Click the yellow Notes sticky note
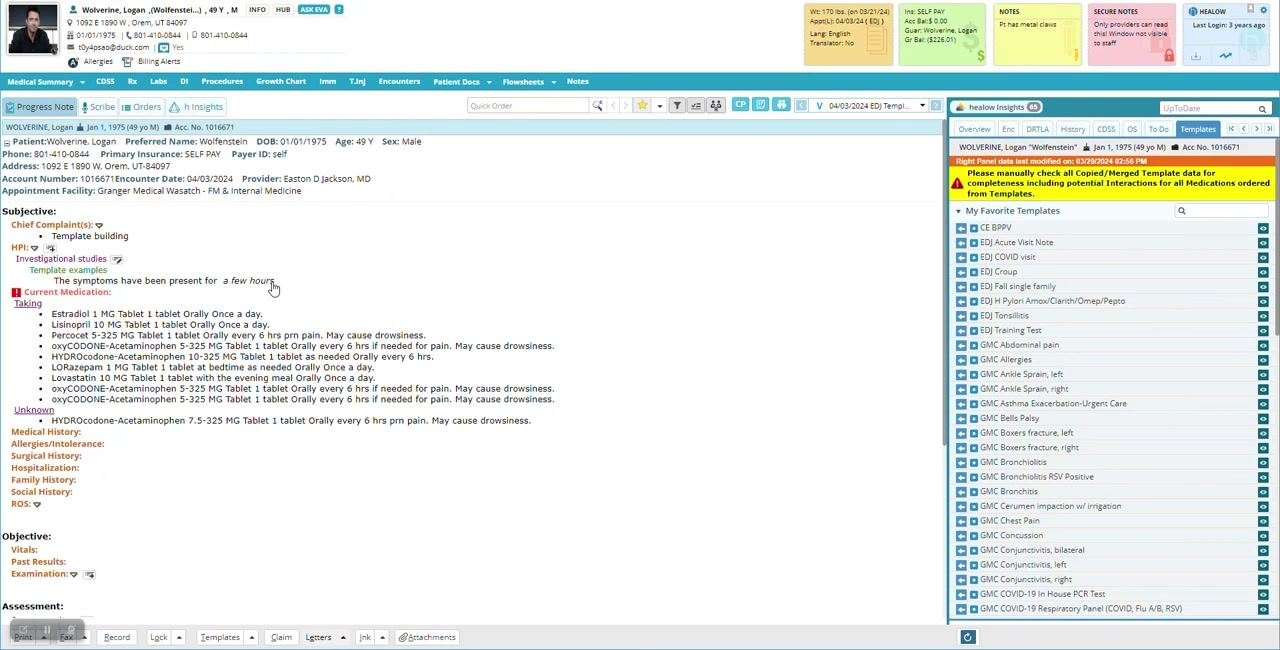The height and width of the screenshot is (650, 1280). click(x=1039, y=35)
